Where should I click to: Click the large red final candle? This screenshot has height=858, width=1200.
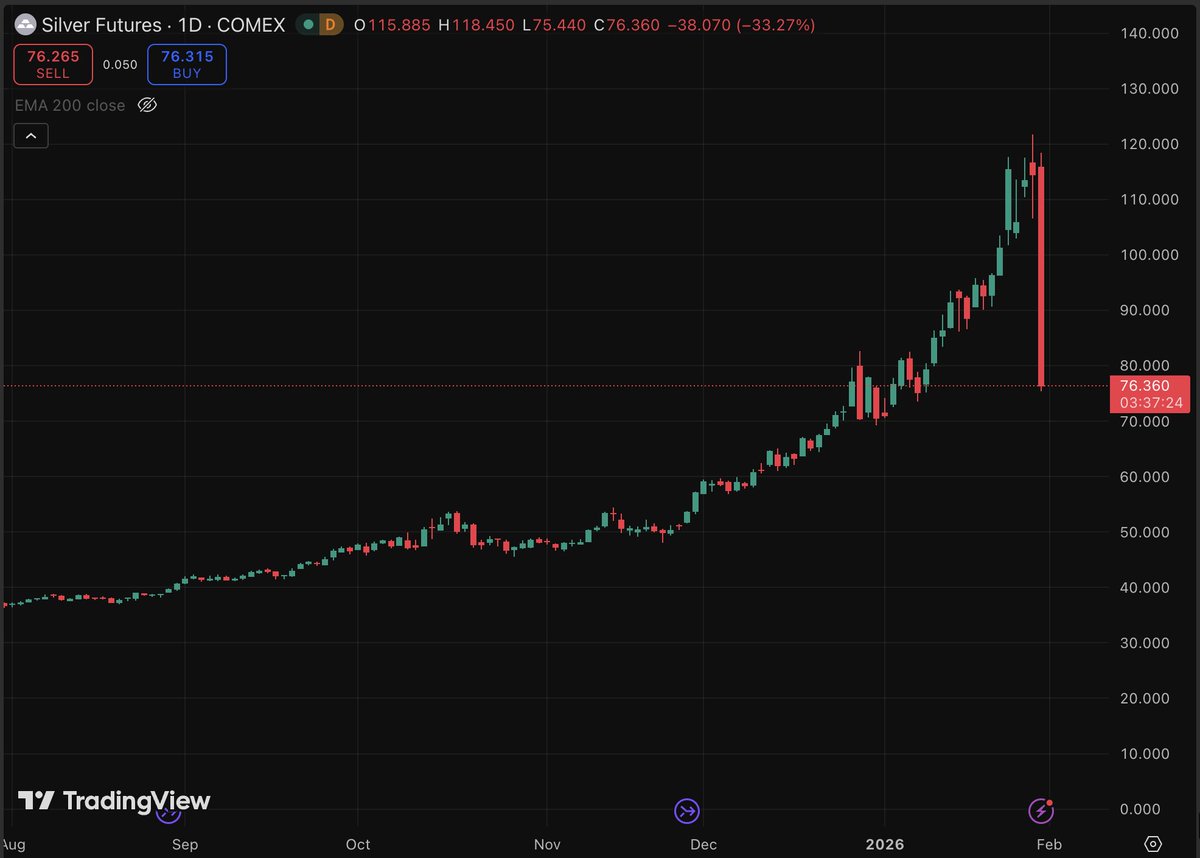pos(1041,277)
